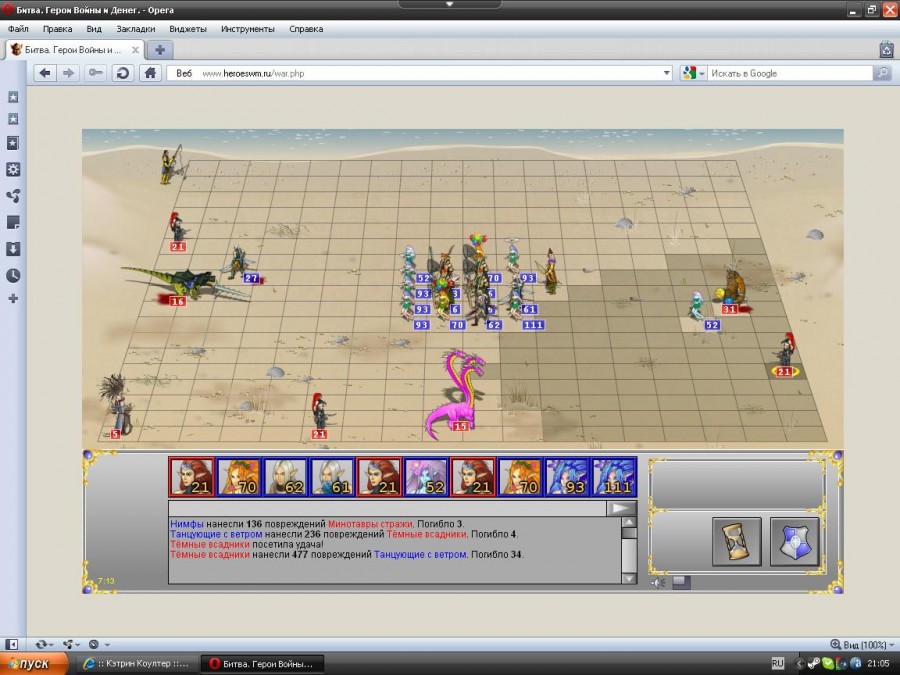Open the History clock panel in sidebar

click(x=13, y=276)
